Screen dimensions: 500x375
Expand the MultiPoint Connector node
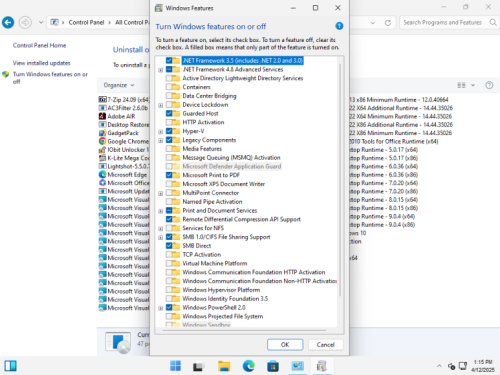pyautogui.click(x=161, y=193)
